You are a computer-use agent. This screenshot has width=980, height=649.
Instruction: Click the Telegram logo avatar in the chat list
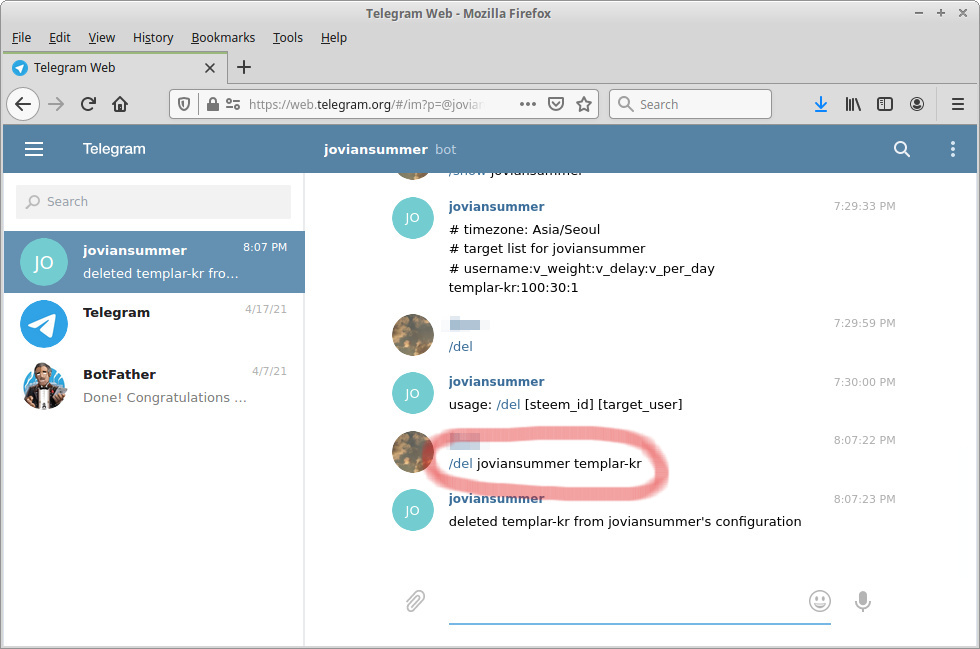pyautogui.click(x=44, y=324)
